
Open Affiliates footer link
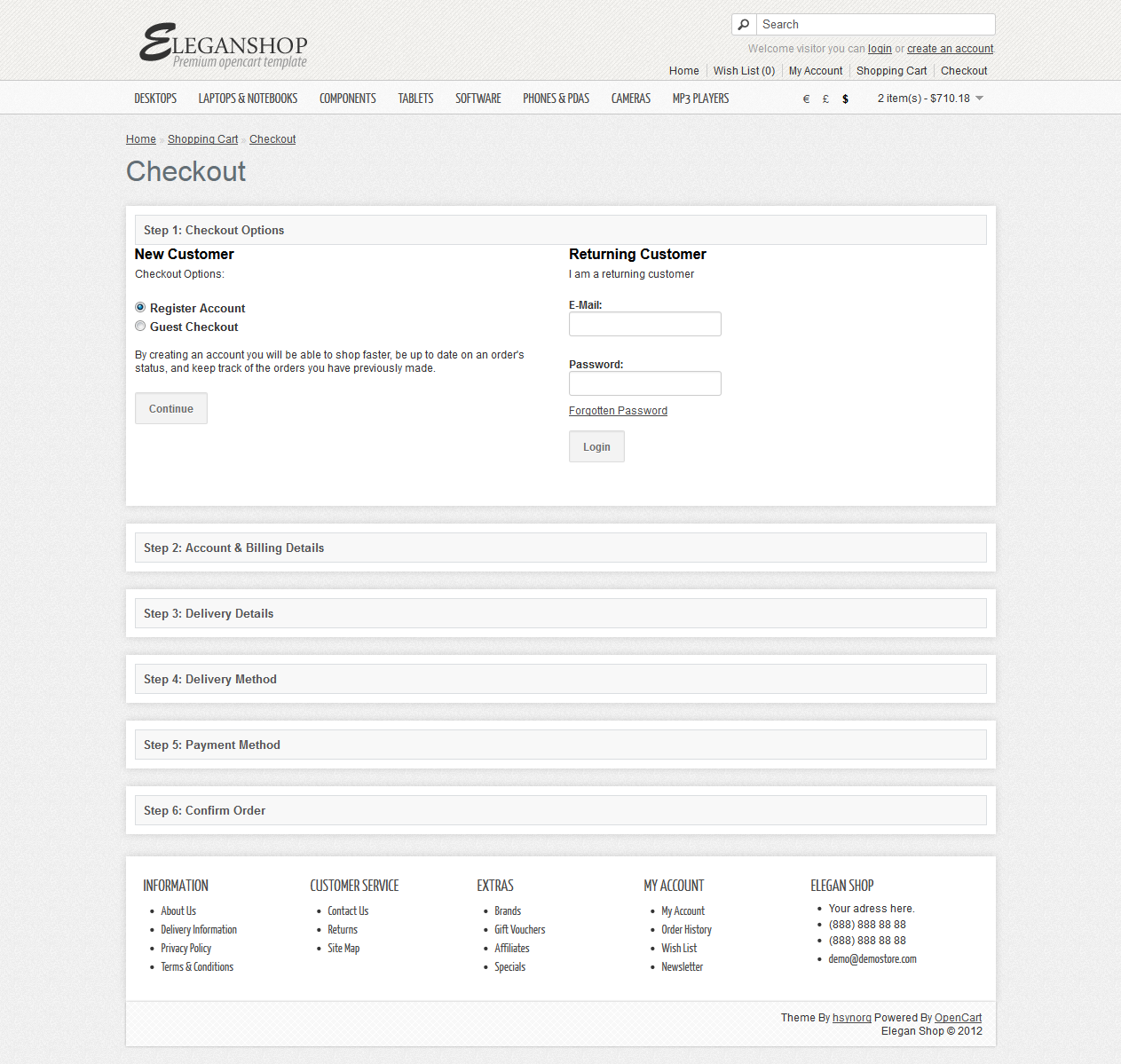coord(512,949)
